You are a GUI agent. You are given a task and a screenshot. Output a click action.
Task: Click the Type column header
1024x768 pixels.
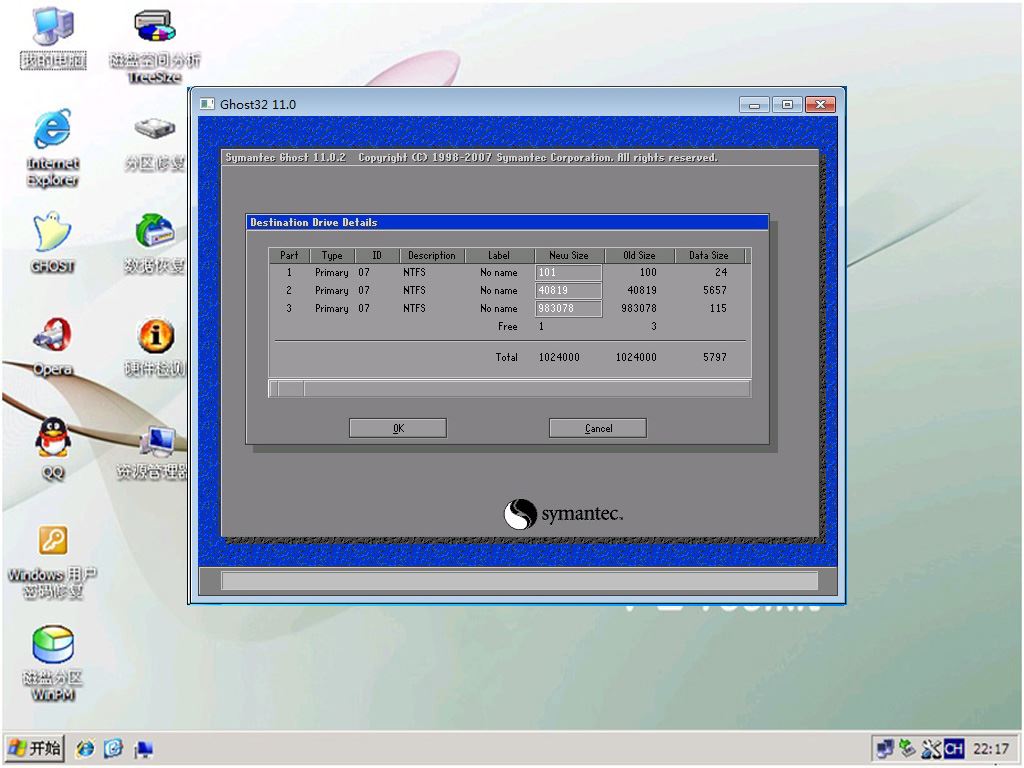click(x=332, y=255)
